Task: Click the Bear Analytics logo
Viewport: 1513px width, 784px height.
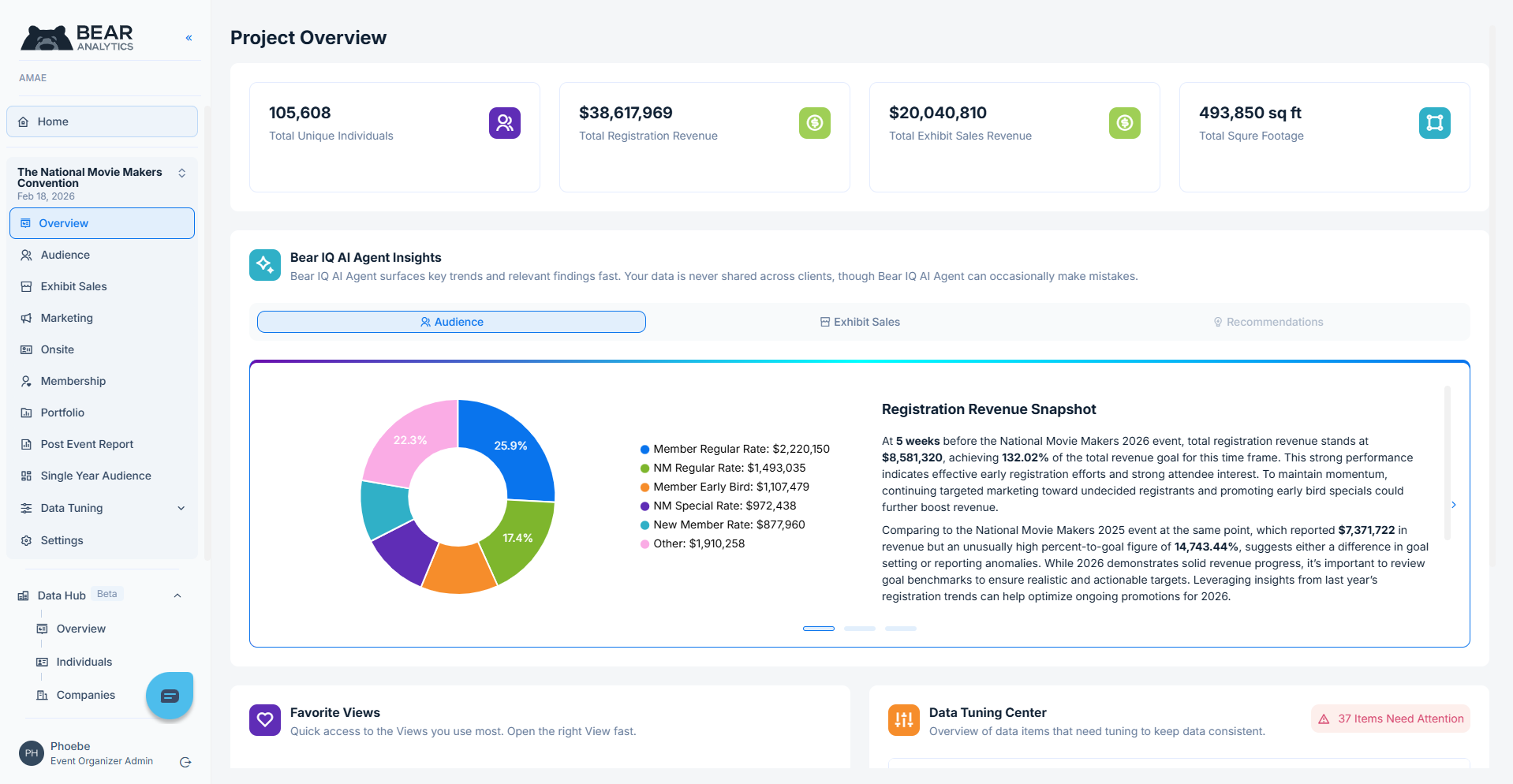Action: pyautogui.click(x=77, y=37)
